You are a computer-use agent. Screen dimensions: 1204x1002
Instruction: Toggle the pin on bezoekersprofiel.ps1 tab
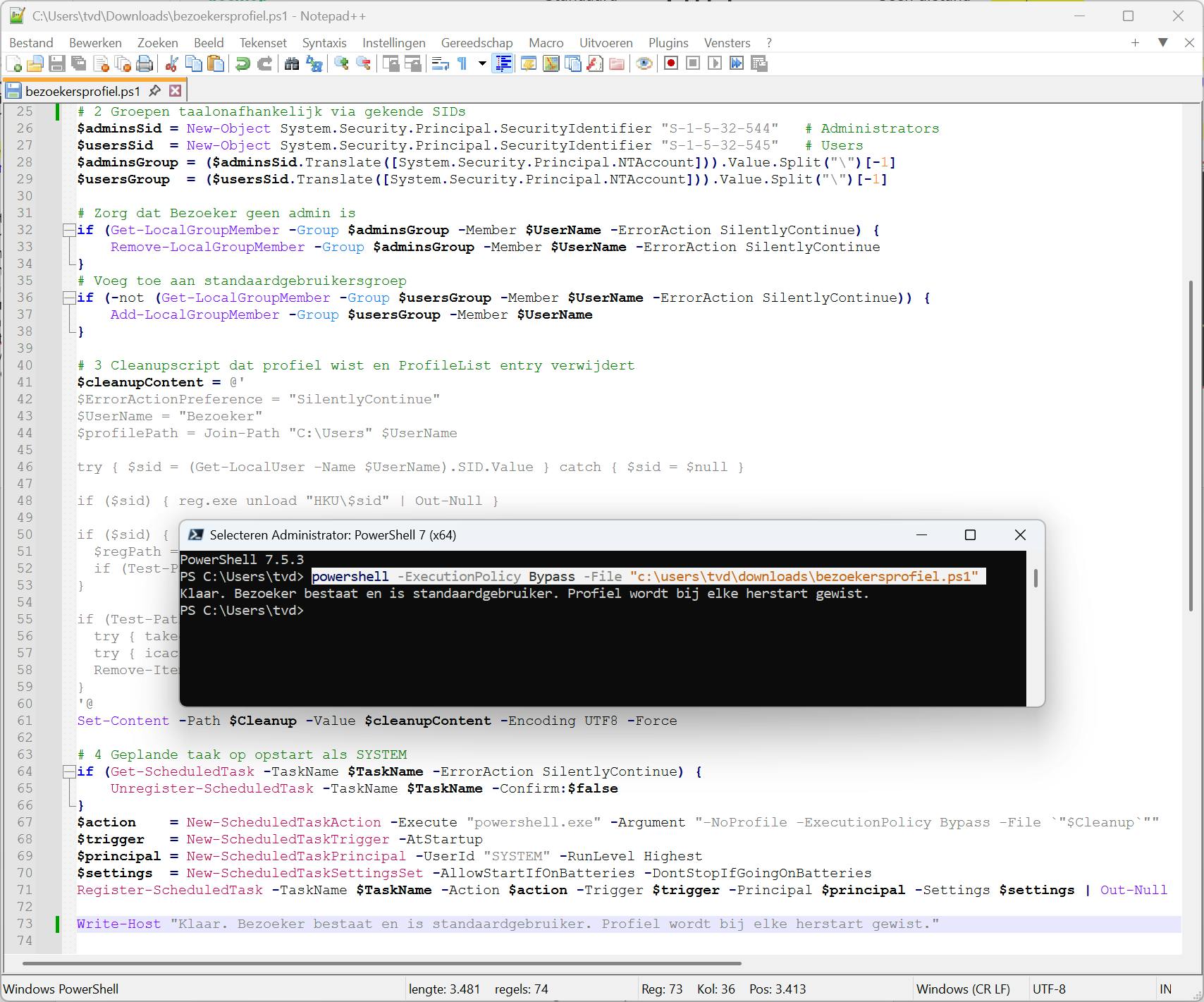(155, 91)
